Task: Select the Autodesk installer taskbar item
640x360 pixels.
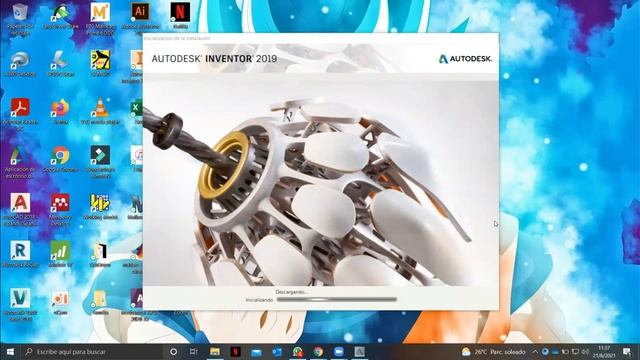Action: click(360, 351)
